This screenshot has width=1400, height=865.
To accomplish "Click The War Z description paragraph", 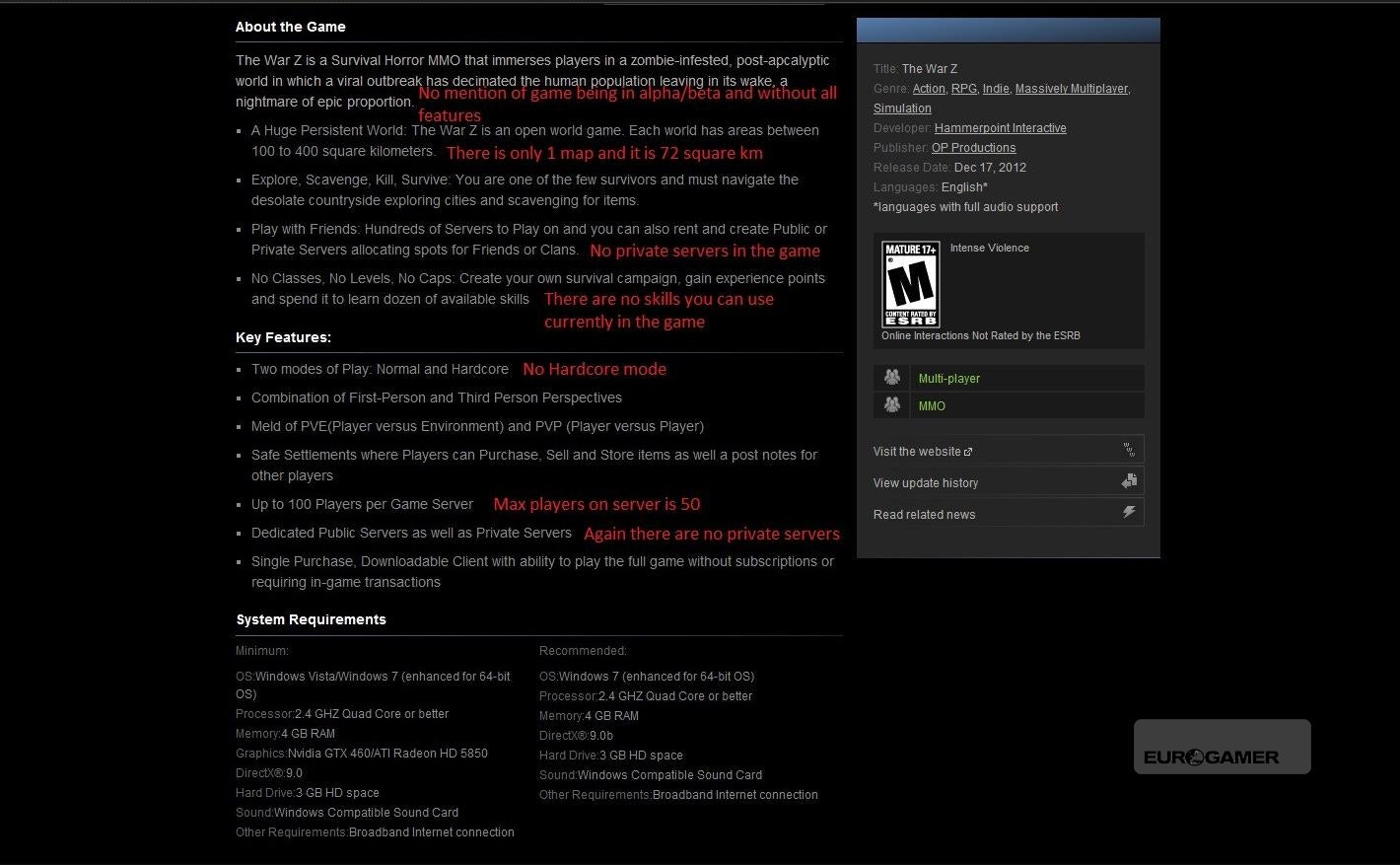I will [532, 81].
